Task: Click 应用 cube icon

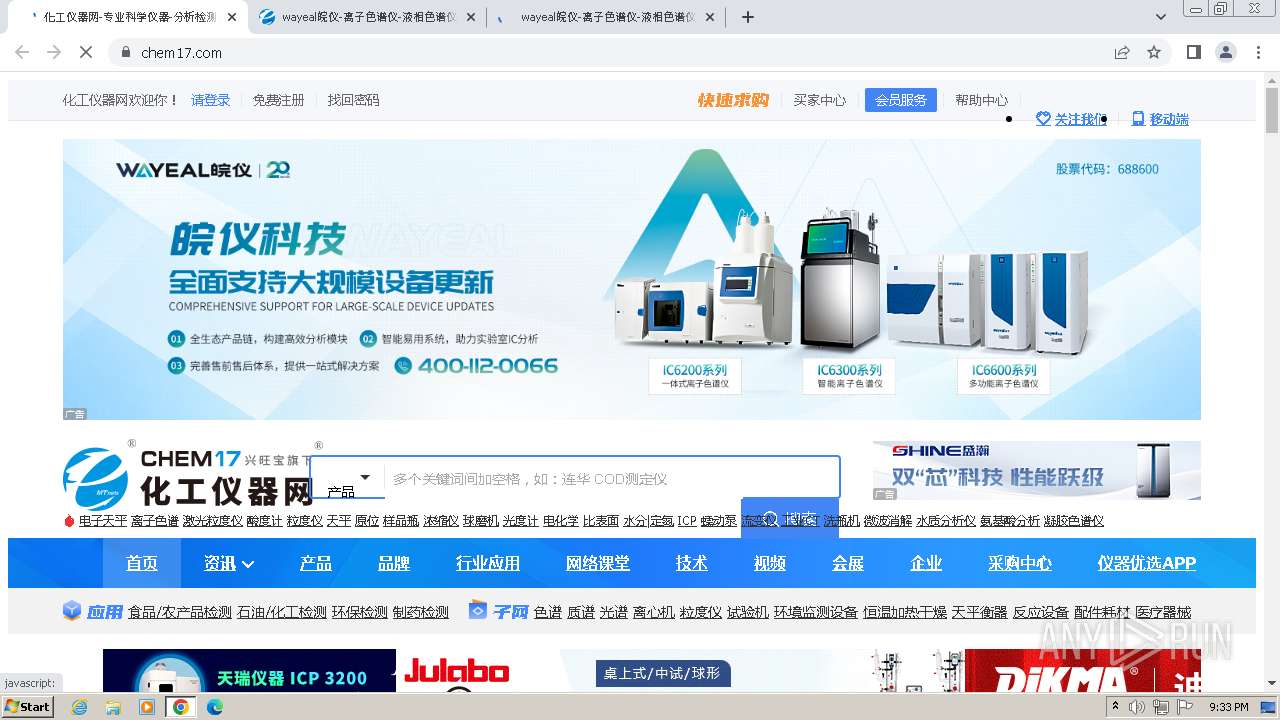Action: [72, 611]
